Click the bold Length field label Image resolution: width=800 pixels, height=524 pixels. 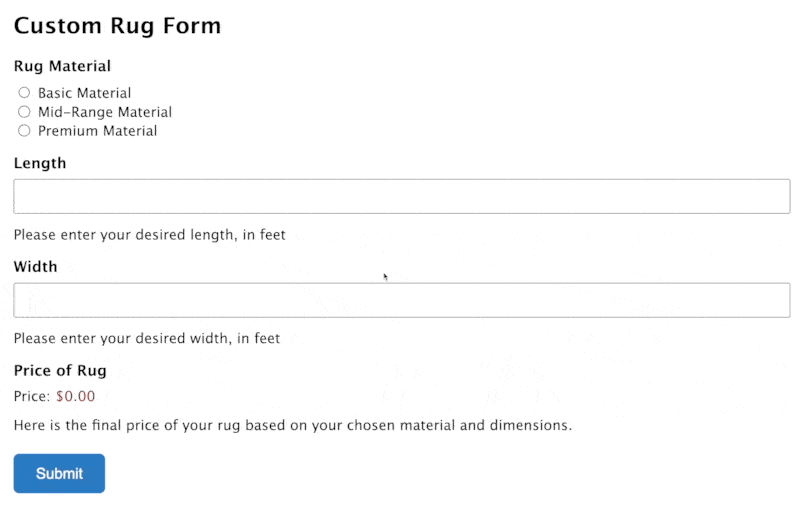pyautogui.click(x=40, y=163)
